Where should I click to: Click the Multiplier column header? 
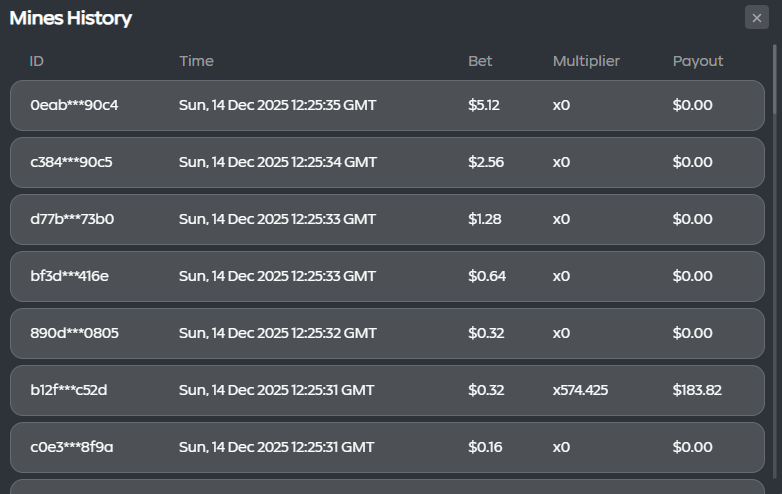[x=586, y=61]
